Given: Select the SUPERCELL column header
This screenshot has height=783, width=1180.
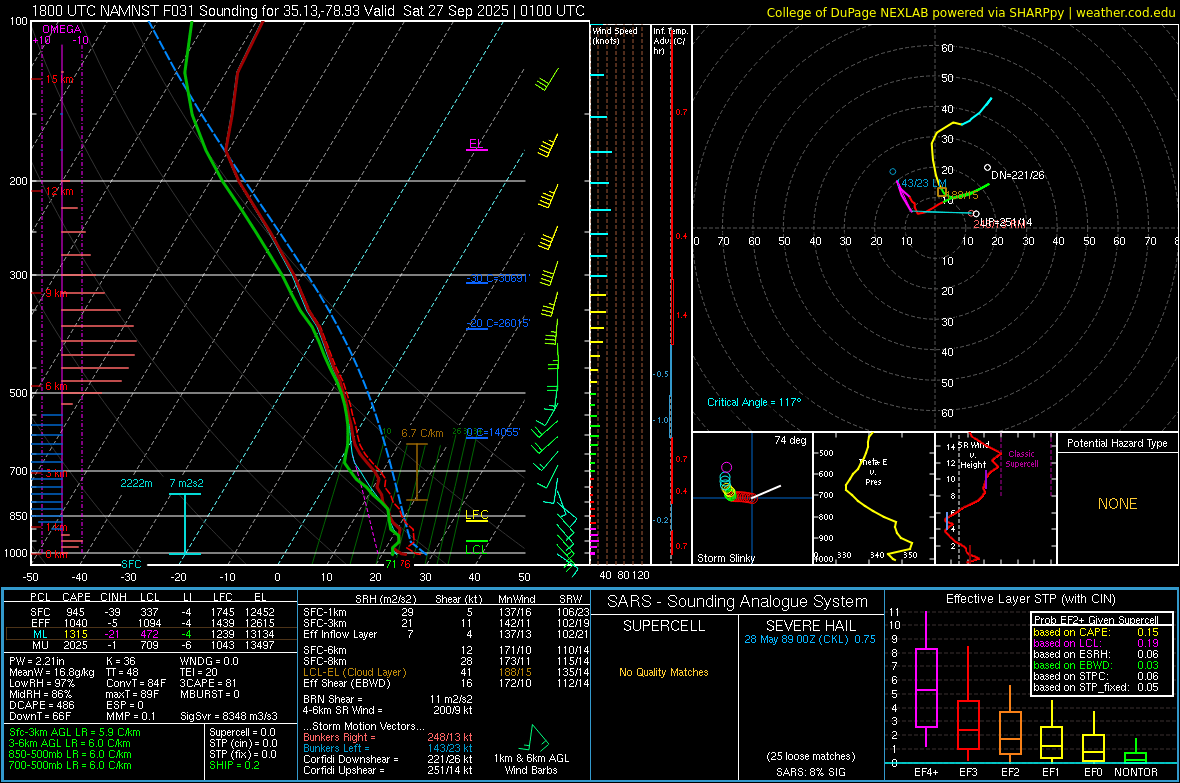Looking at the screenshot, I should [664, 626].
